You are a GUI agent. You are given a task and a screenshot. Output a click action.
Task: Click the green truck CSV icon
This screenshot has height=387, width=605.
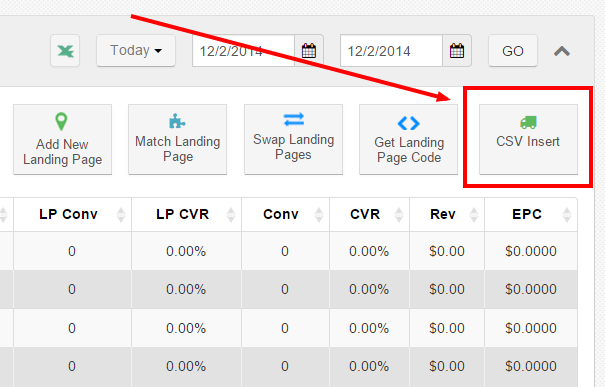click(x=528, y=122)
